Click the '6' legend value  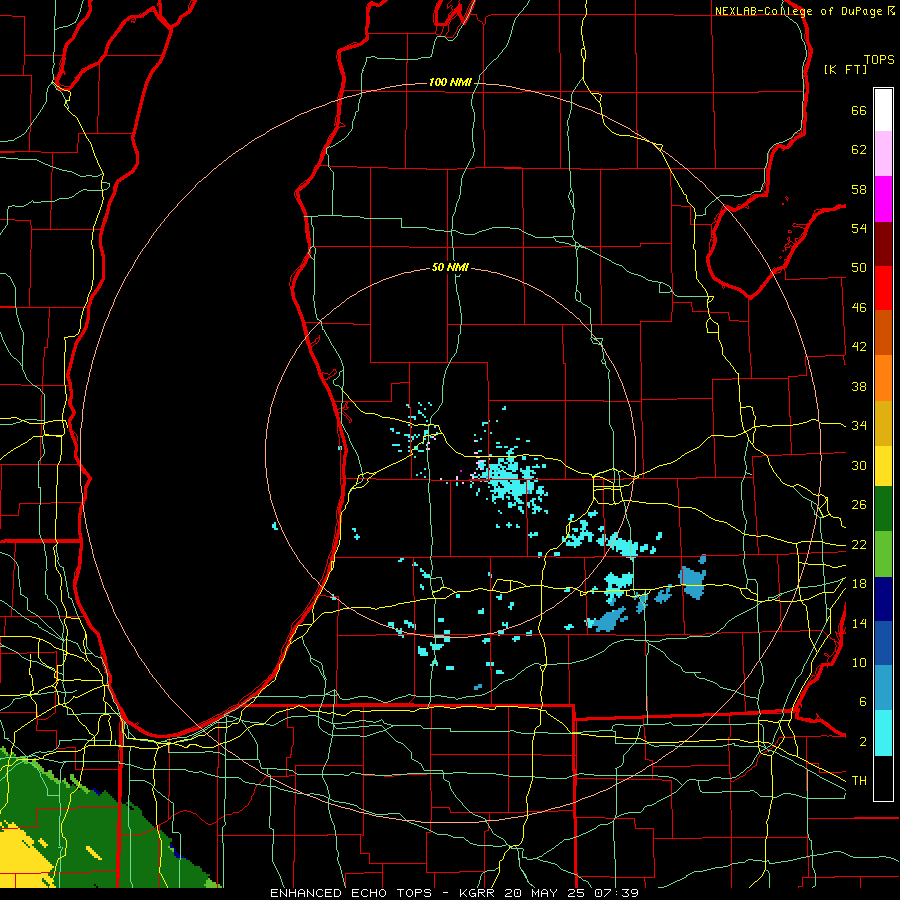click(862, 702)
